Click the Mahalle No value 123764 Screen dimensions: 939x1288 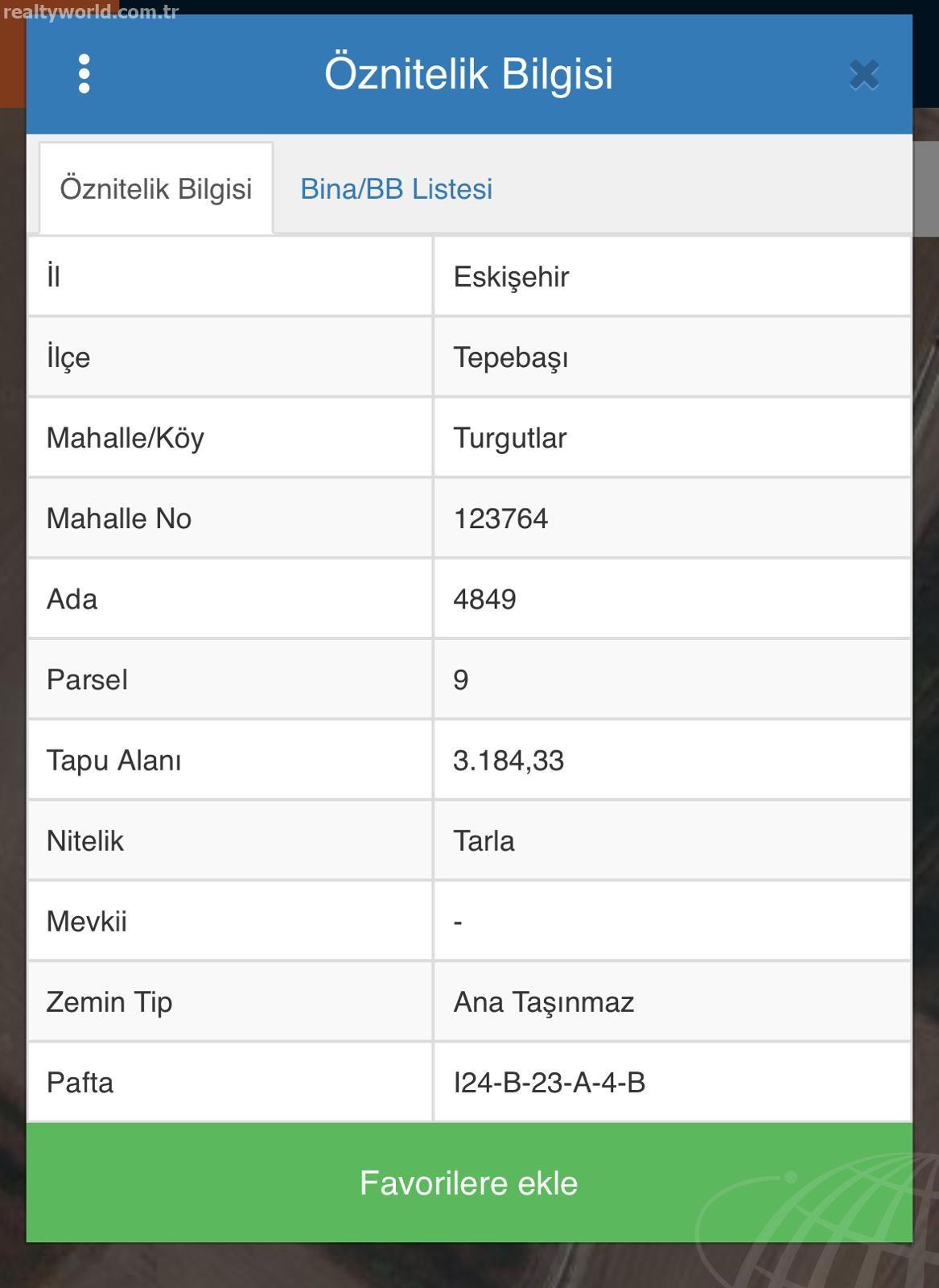(x=500, y=518)
